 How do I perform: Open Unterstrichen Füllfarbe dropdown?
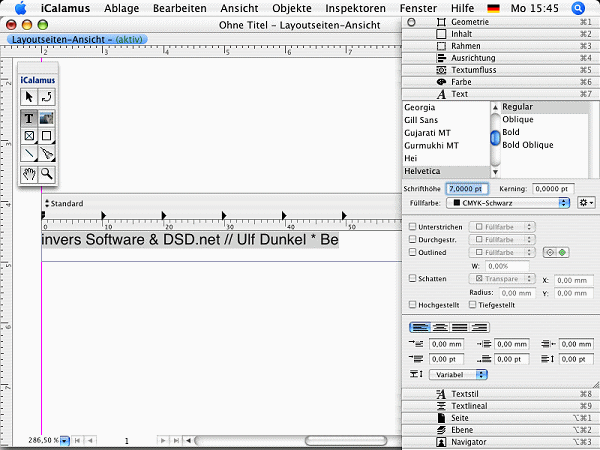pyautogui.click(x=502, y=227)
